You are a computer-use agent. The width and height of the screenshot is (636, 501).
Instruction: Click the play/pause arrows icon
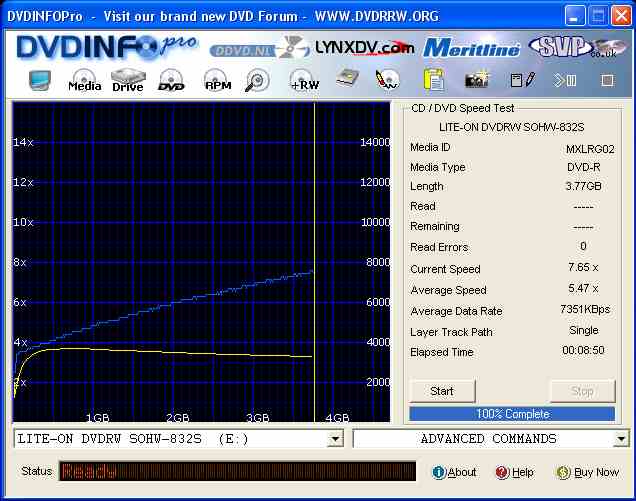565,80
